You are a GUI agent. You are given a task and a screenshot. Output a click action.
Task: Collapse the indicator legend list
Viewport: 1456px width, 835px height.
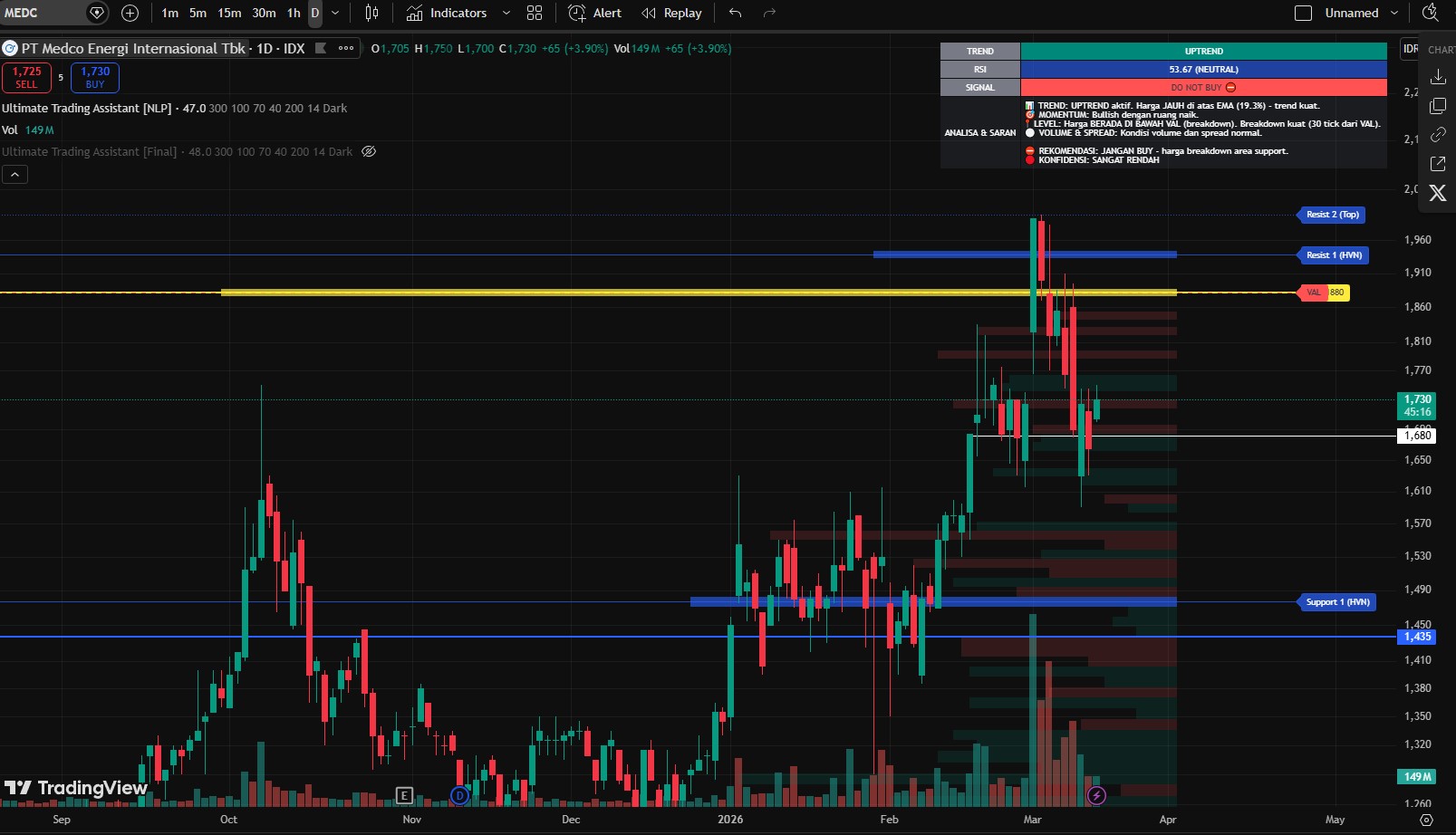point(14,174)
